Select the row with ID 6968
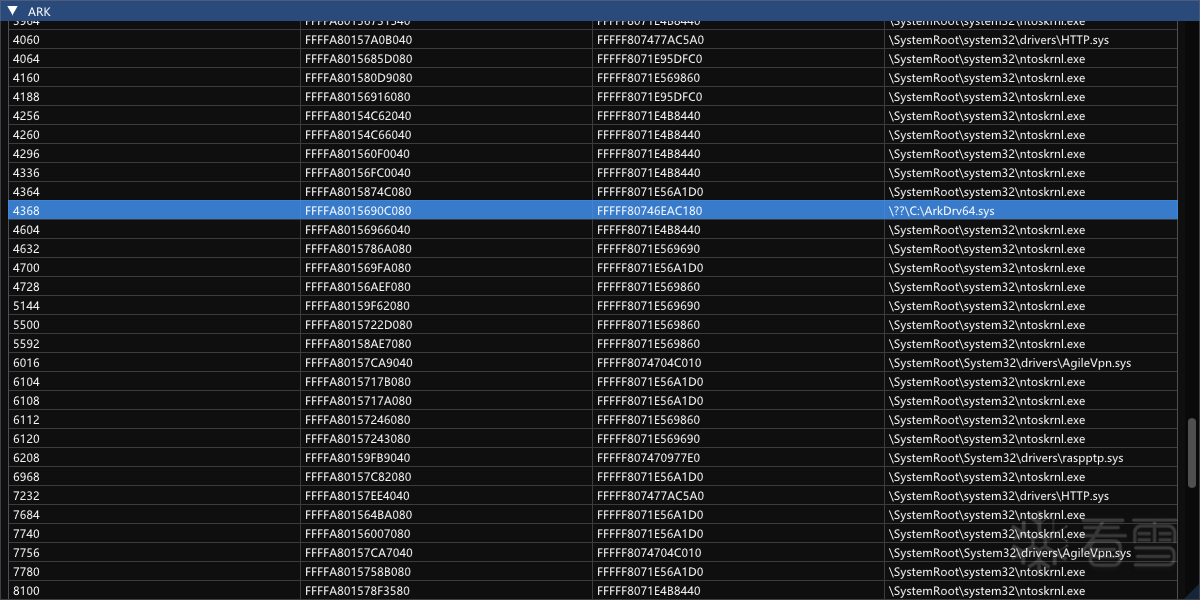The image size is (1200, 600). 26,477
